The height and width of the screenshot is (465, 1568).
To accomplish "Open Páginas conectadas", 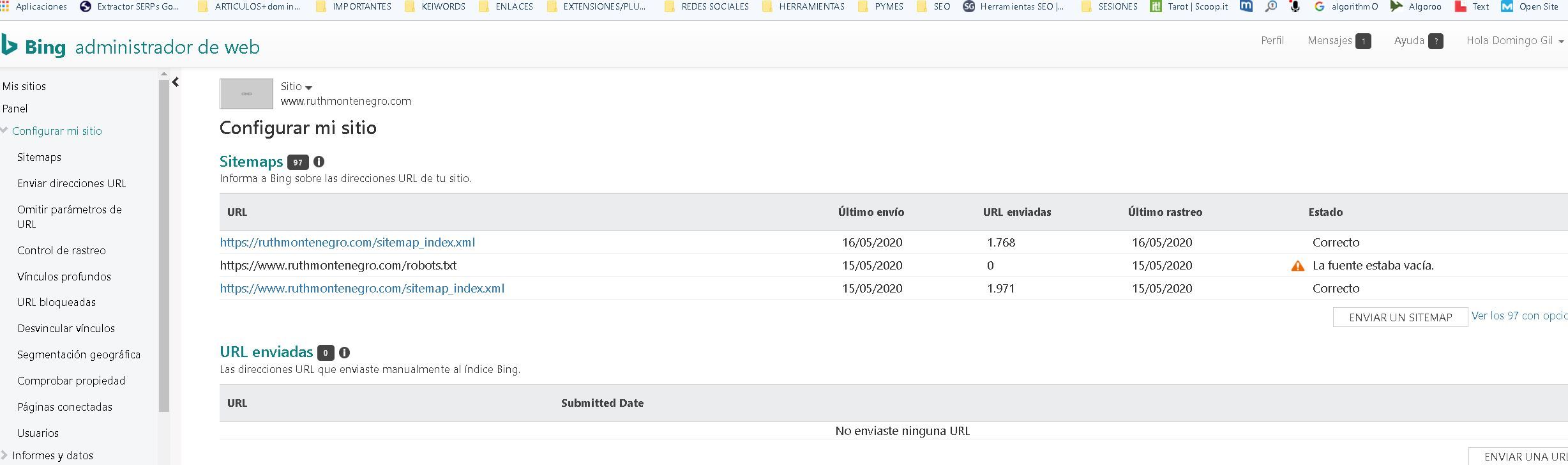I will click(x=64, y=407).
